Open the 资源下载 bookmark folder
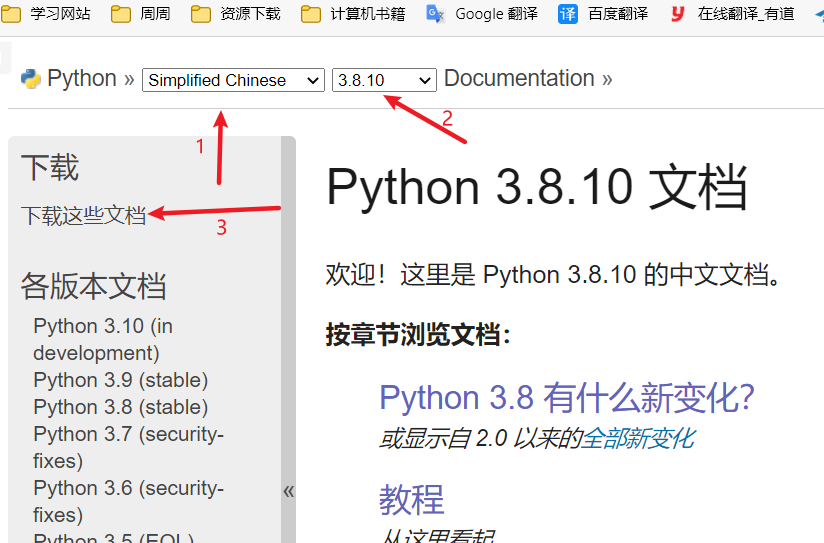This screenshot has height=543, width=824. point(235,14)
